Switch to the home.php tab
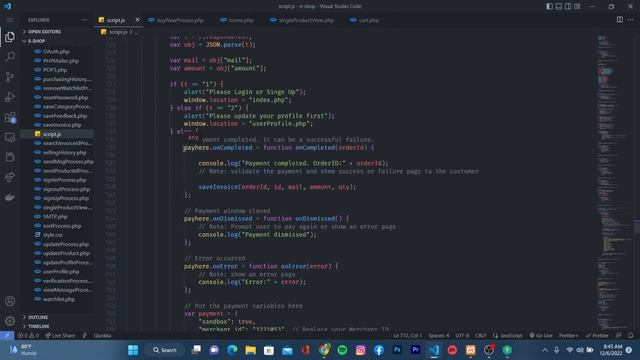640x360 pixels. [237, 20]
